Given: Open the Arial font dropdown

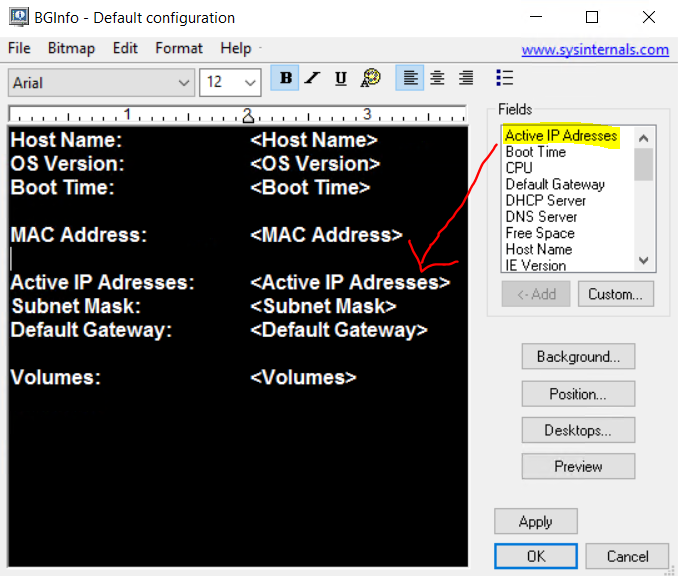Looking at the screenshot, I should tap(101, 82).
